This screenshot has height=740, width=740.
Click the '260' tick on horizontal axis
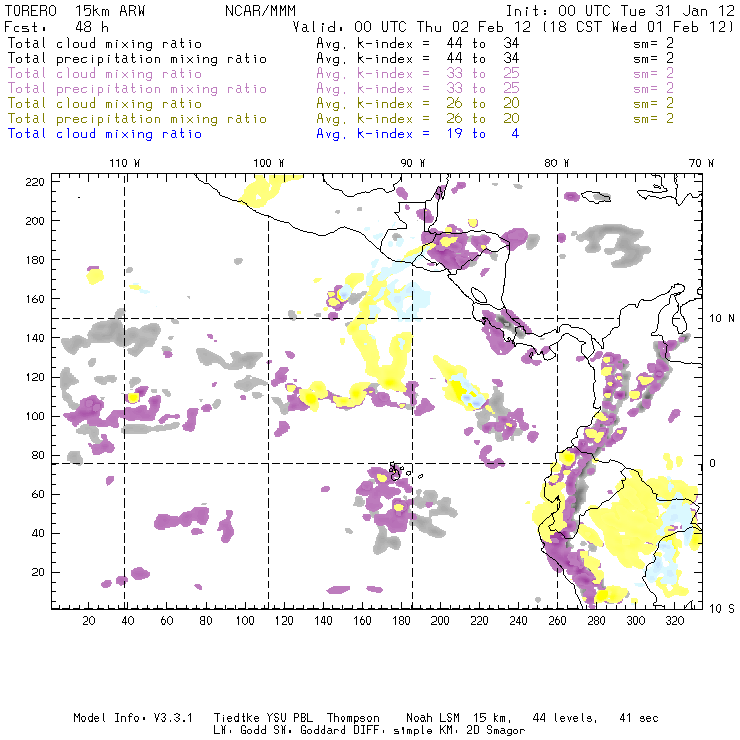click(x=557, y=621)
